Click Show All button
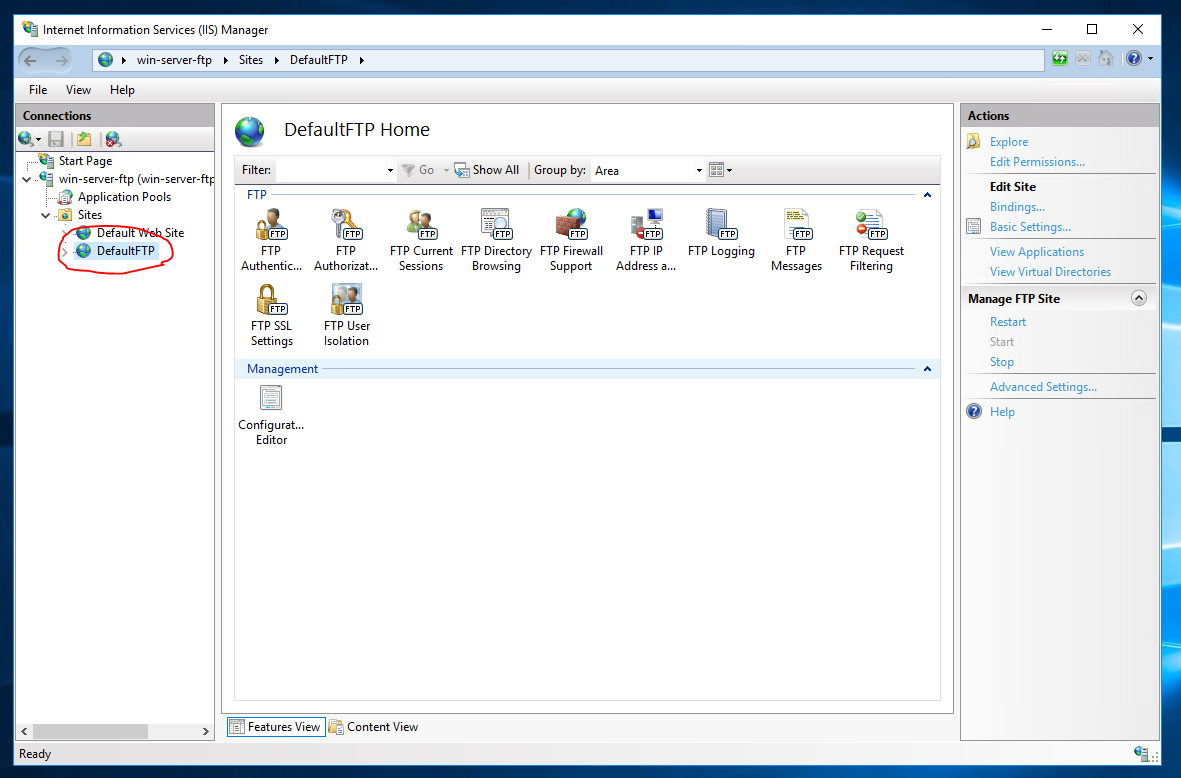 (487, 170)
